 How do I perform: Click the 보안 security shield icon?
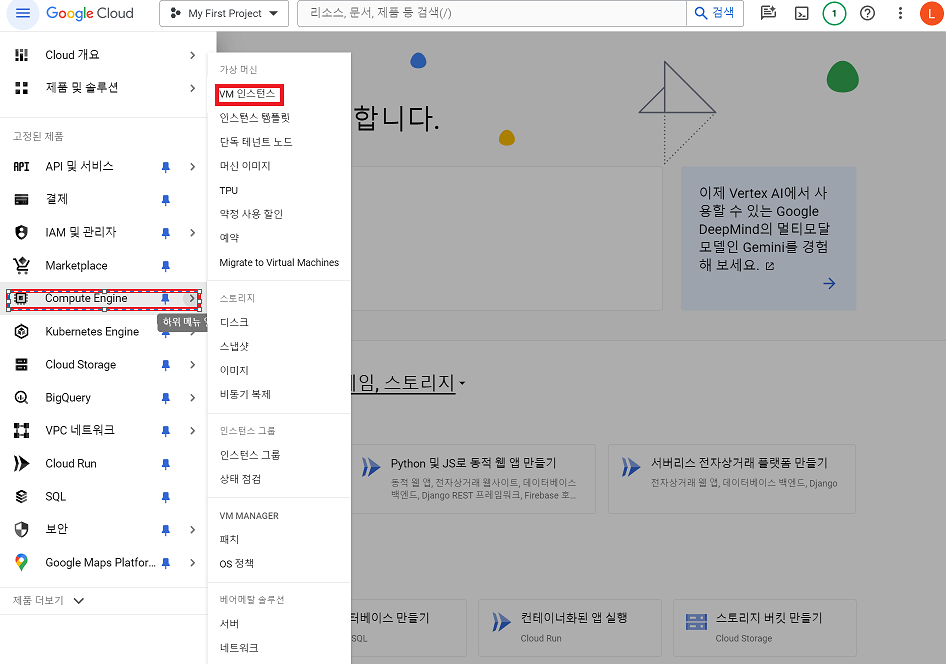coord(21,530)
